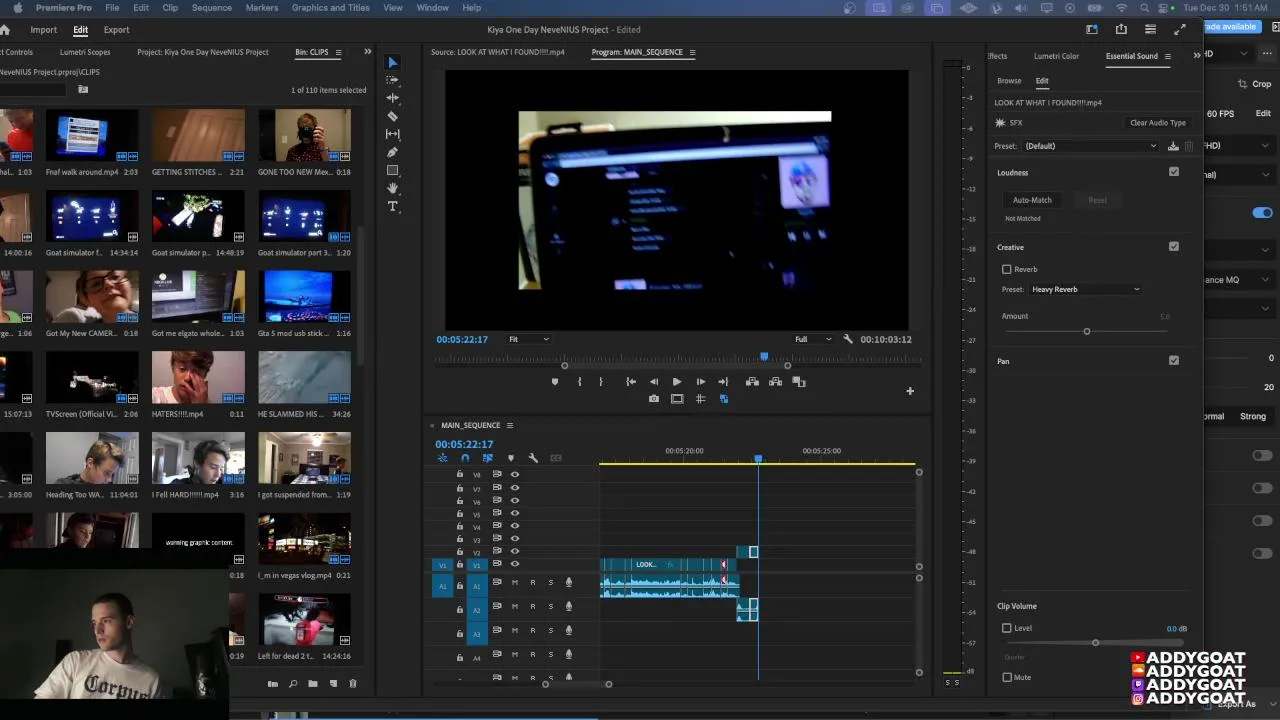Click the Clear Audio Type button
The image size is (1280, 720).
(1158, 123)
